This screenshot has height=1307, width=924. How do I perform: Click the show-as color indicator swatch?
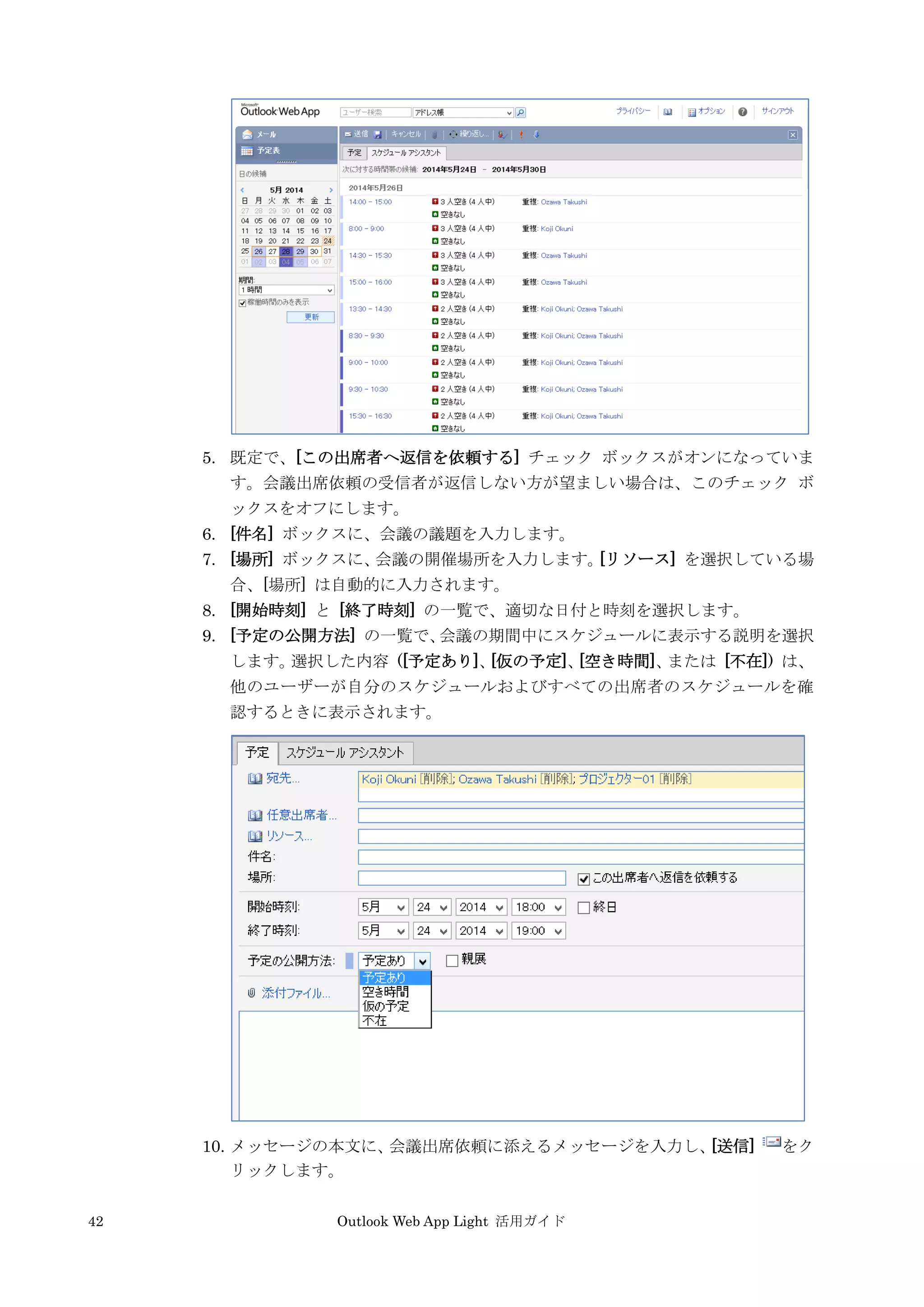[350, 961]
